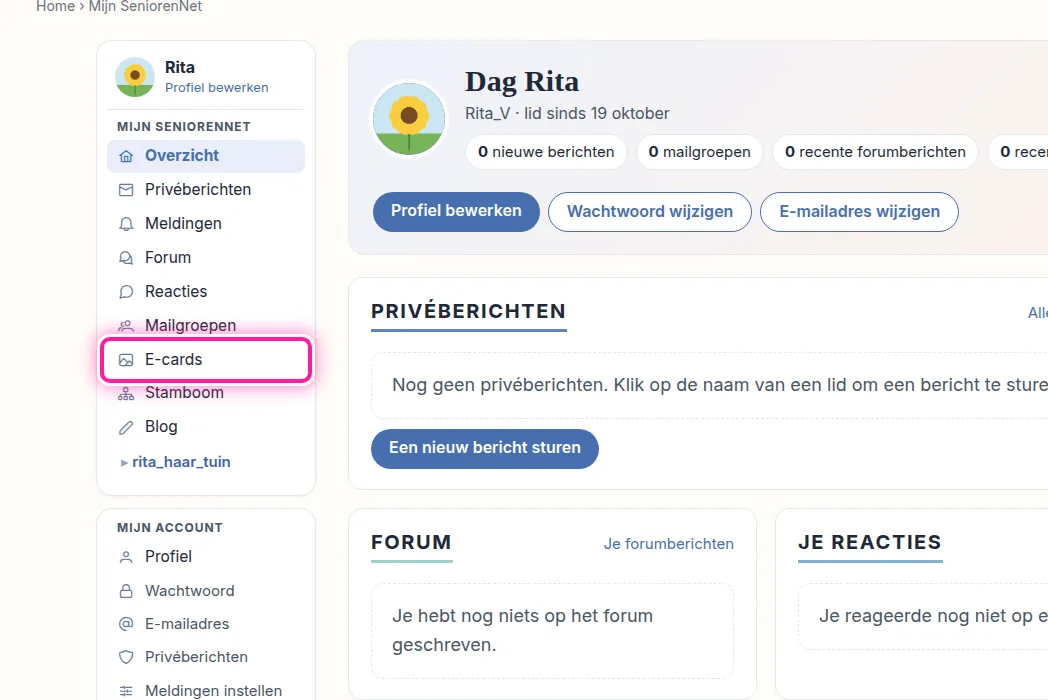Open the E-cards sidebar entry
The image size is (1048, 700).
(x=206, y=360)
